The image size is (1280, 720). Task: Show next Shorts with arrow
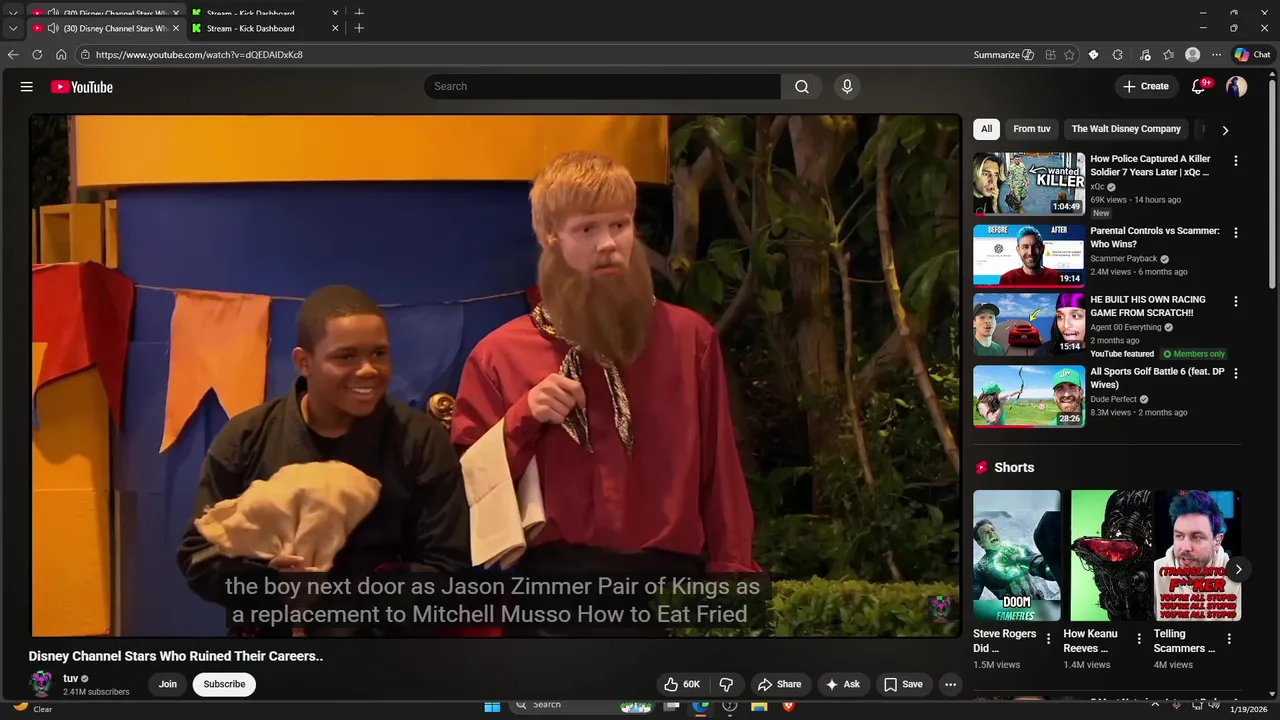[1238, 569]
